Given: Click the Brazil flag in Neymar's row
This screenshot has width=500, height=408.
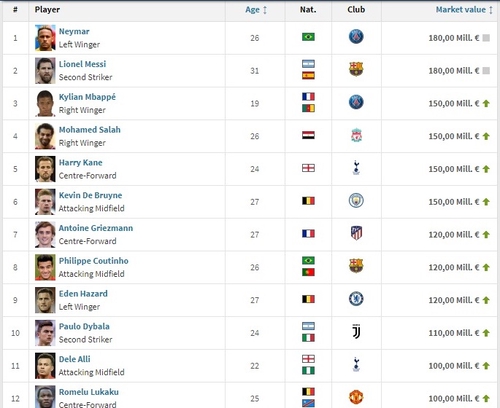Looking at the screenshot, I should pyautogui.click(x=308, y=37).
